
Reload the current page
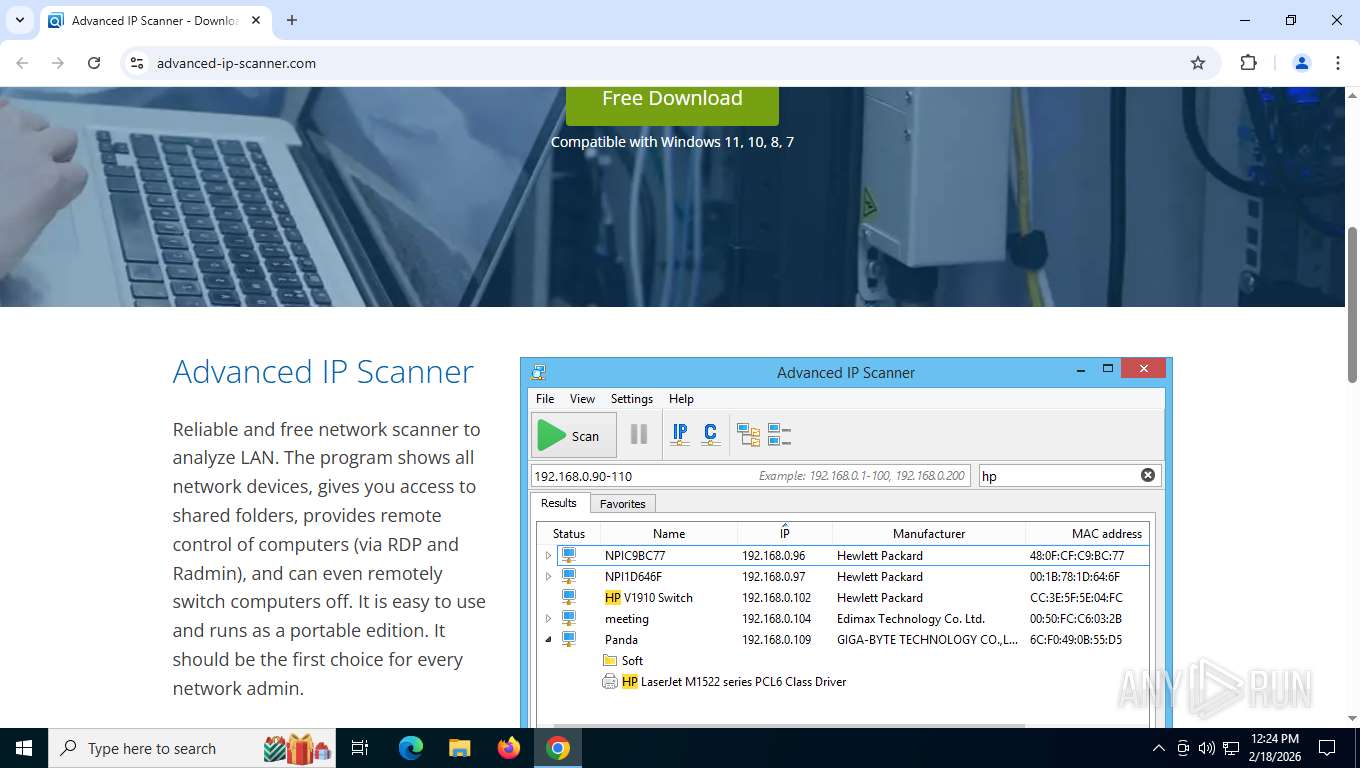pos(94,63)
